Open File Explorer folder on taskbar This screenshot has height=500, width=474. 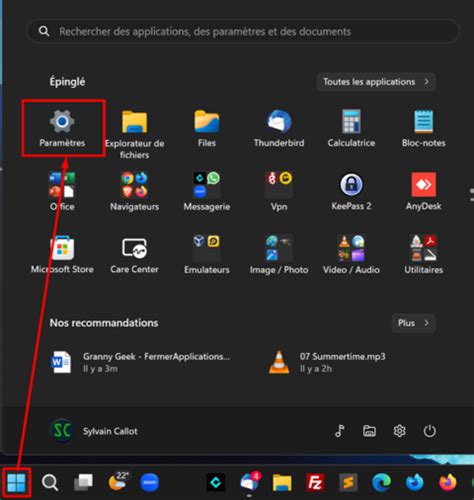(x=282, y=482)
